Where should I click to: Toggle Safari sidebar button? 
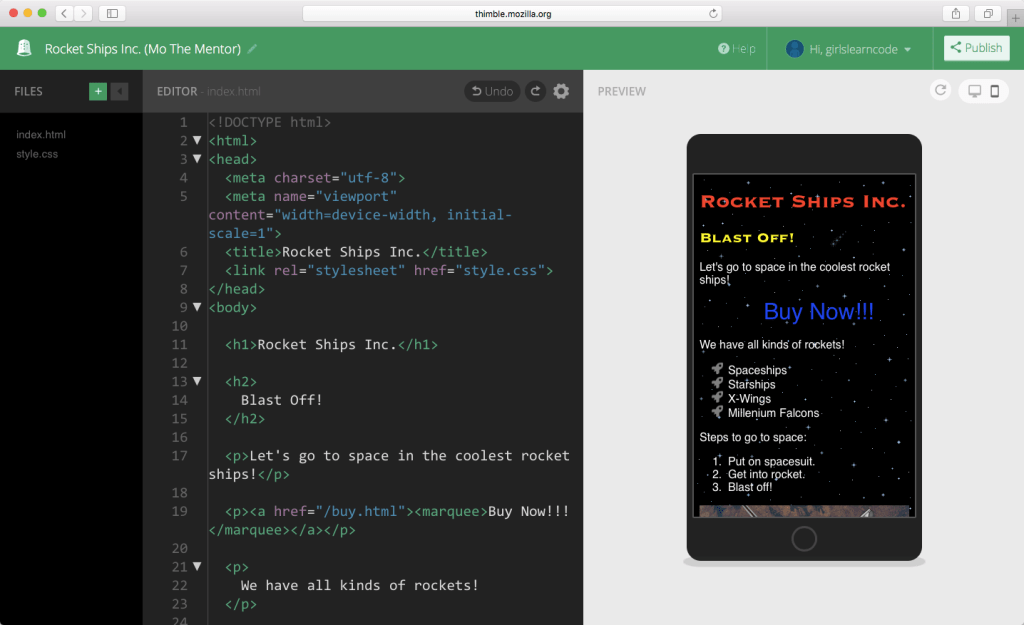click(111, 13)
